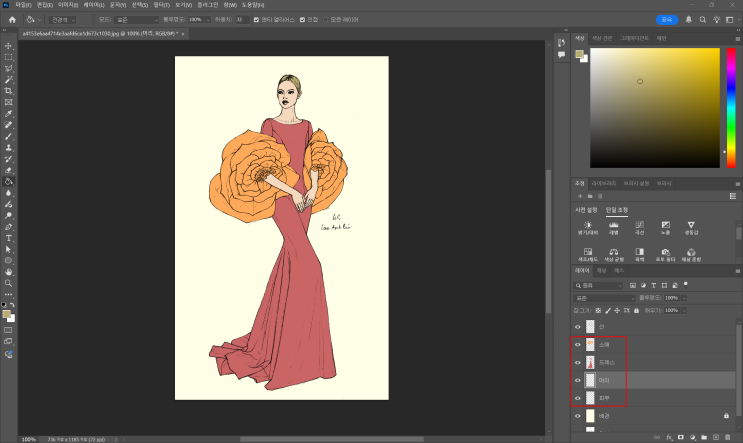Select the Crop tool
Image resolution: width=743 pixels, height=443 pixels.
point(8,90)
